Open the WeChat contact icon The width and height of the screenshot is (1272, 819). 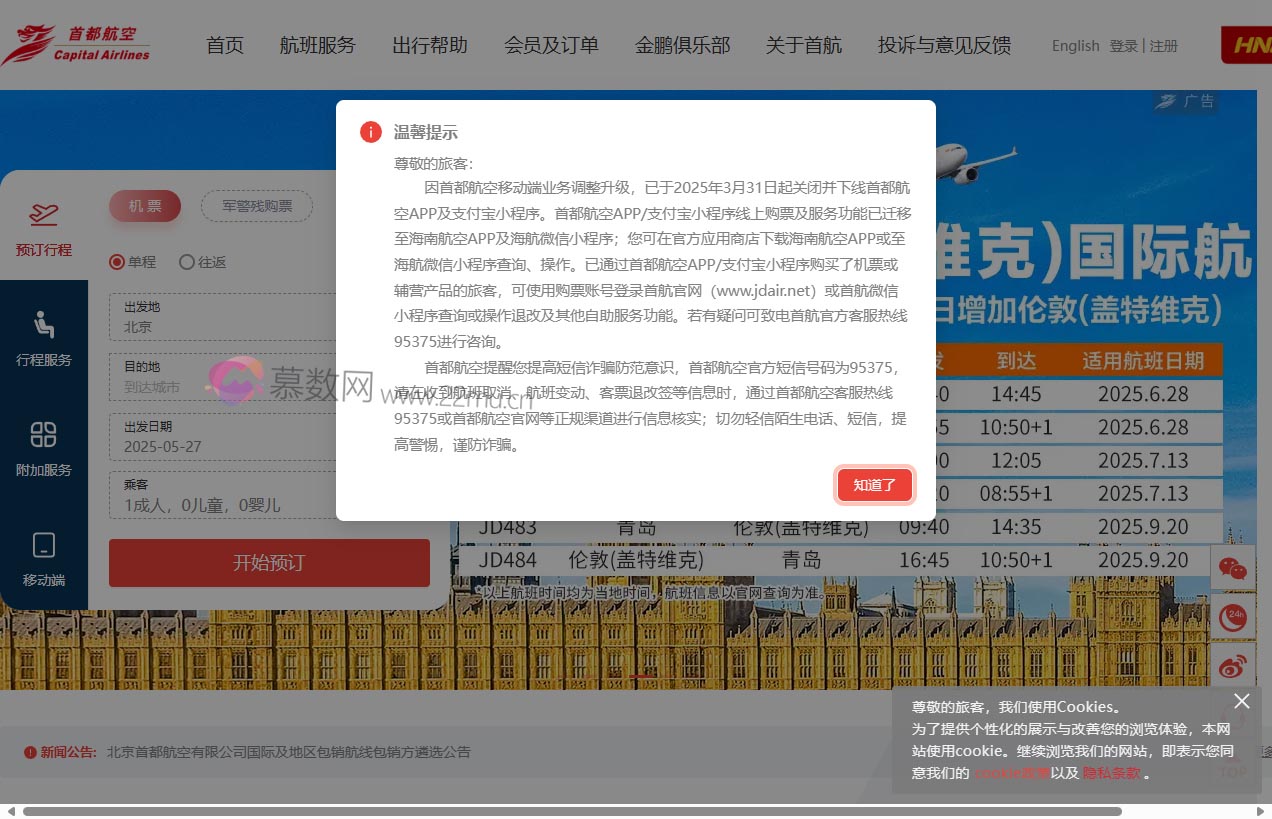click(1232, 567)
